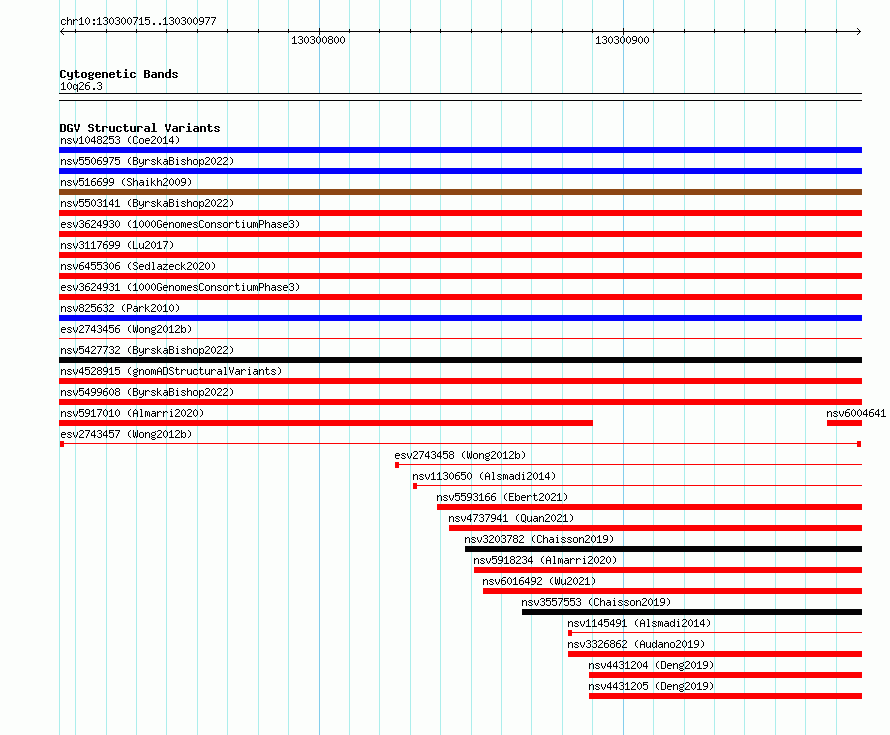Image resolution: width=890 pixels, height=735 pixels.
Task: Select the blue bar under nsv825632
Action: 460,318
